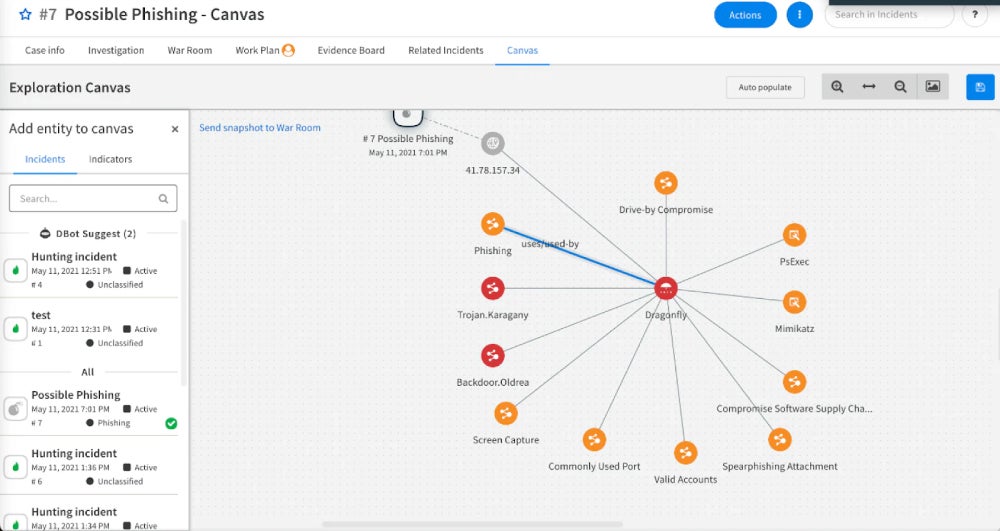Open the blue three-dot more options menu
The height and width of the screenshot is (531, 1000).
pos(799,15)
